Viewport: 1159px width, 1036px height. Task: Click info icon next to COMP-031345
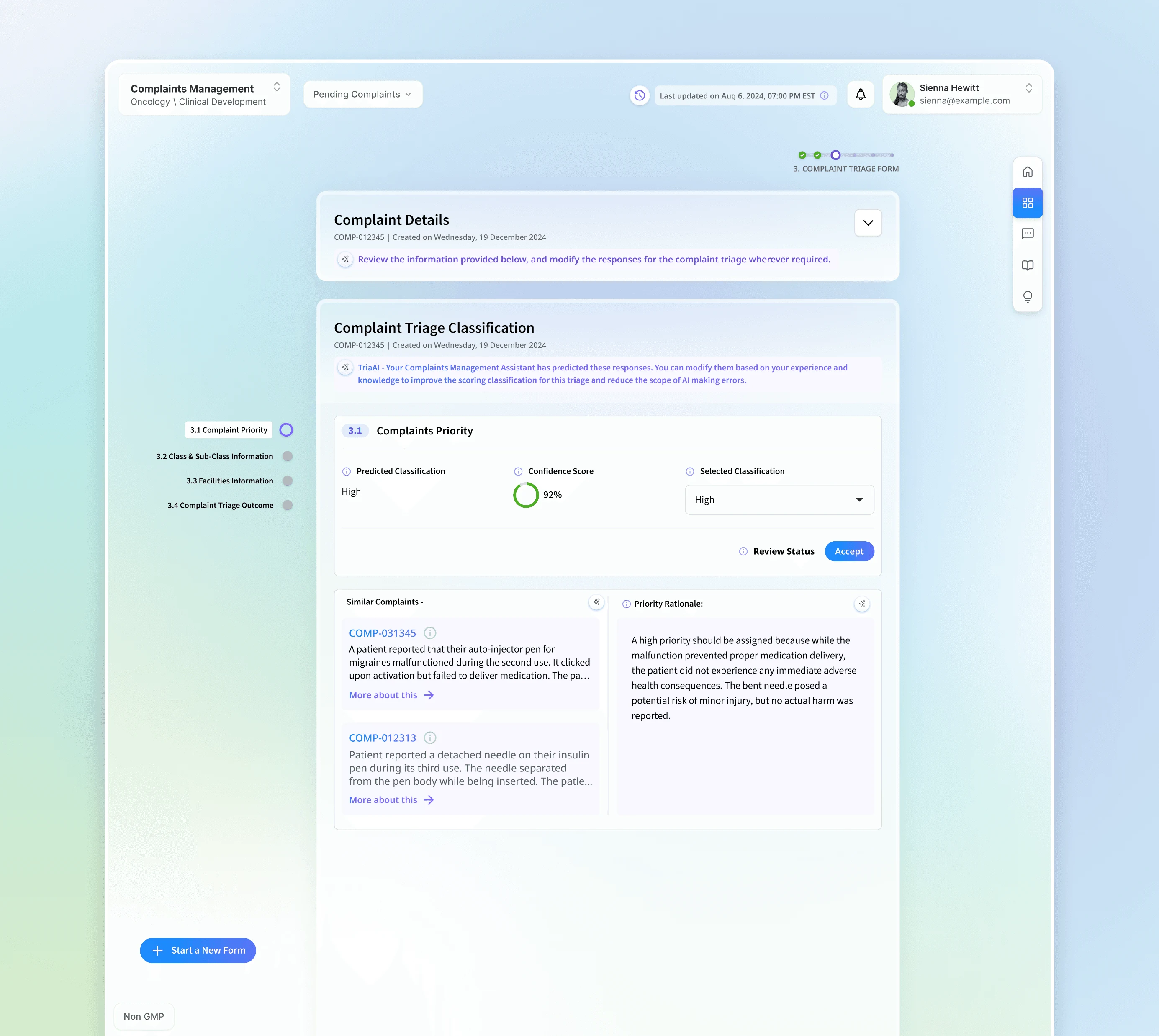pyautogui.click(x=430, y=633)
